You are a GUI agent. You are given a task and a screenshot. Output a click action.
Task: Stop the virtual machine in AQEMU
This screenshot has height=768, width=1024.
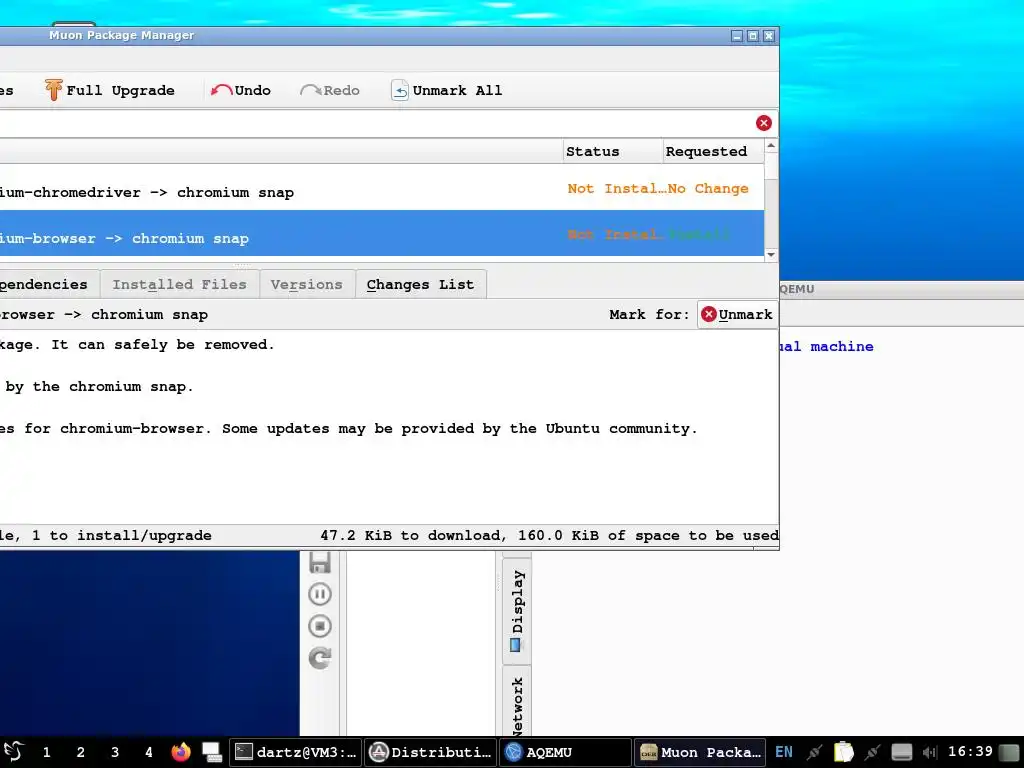point(320,626)
